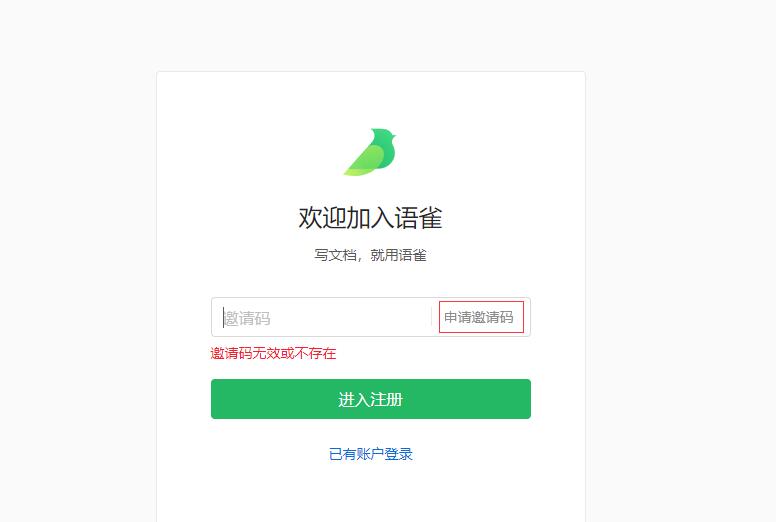Click the green Yuque bird logo
Screen dimensions: 776x522
(x=370, y=152)
